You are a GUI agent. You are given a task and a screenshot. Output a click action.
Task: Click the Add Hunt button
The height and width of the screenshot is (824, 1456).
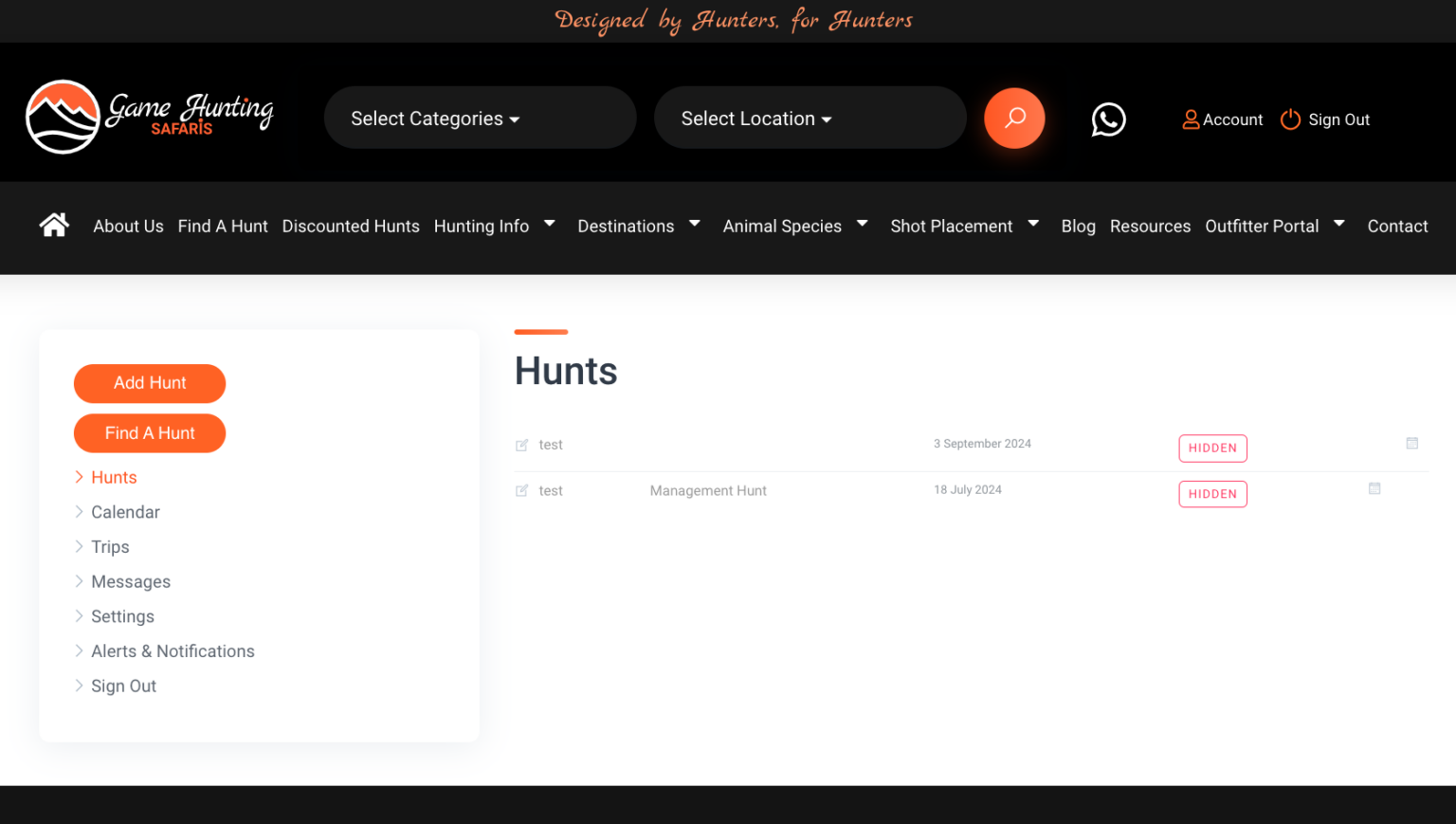coord(150,383)
